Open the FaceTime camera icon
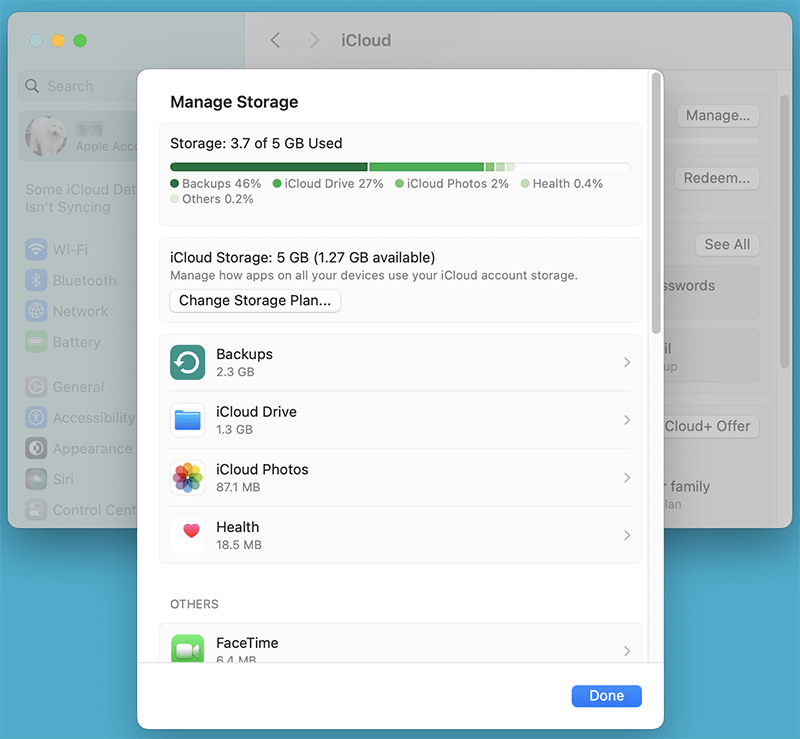The width and height of the screenshot is (800, 739). [189, 649]
